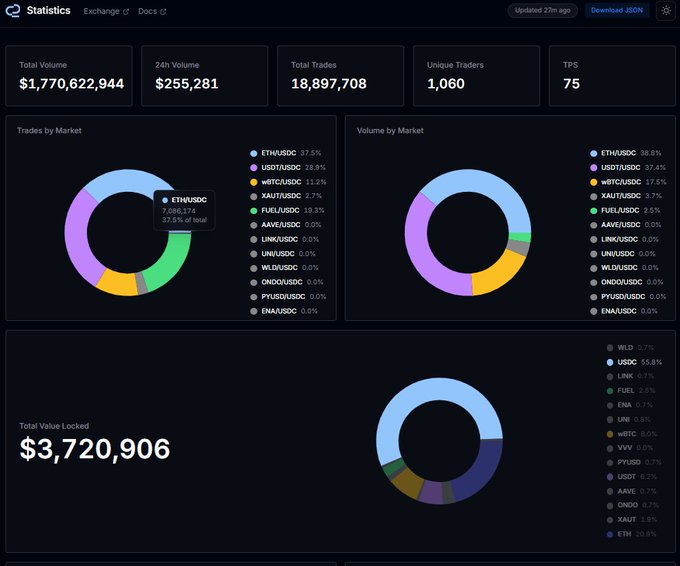
Task: Toggle wBTC/USDC in Trades by Market legend
Action: tap(288, 182)
